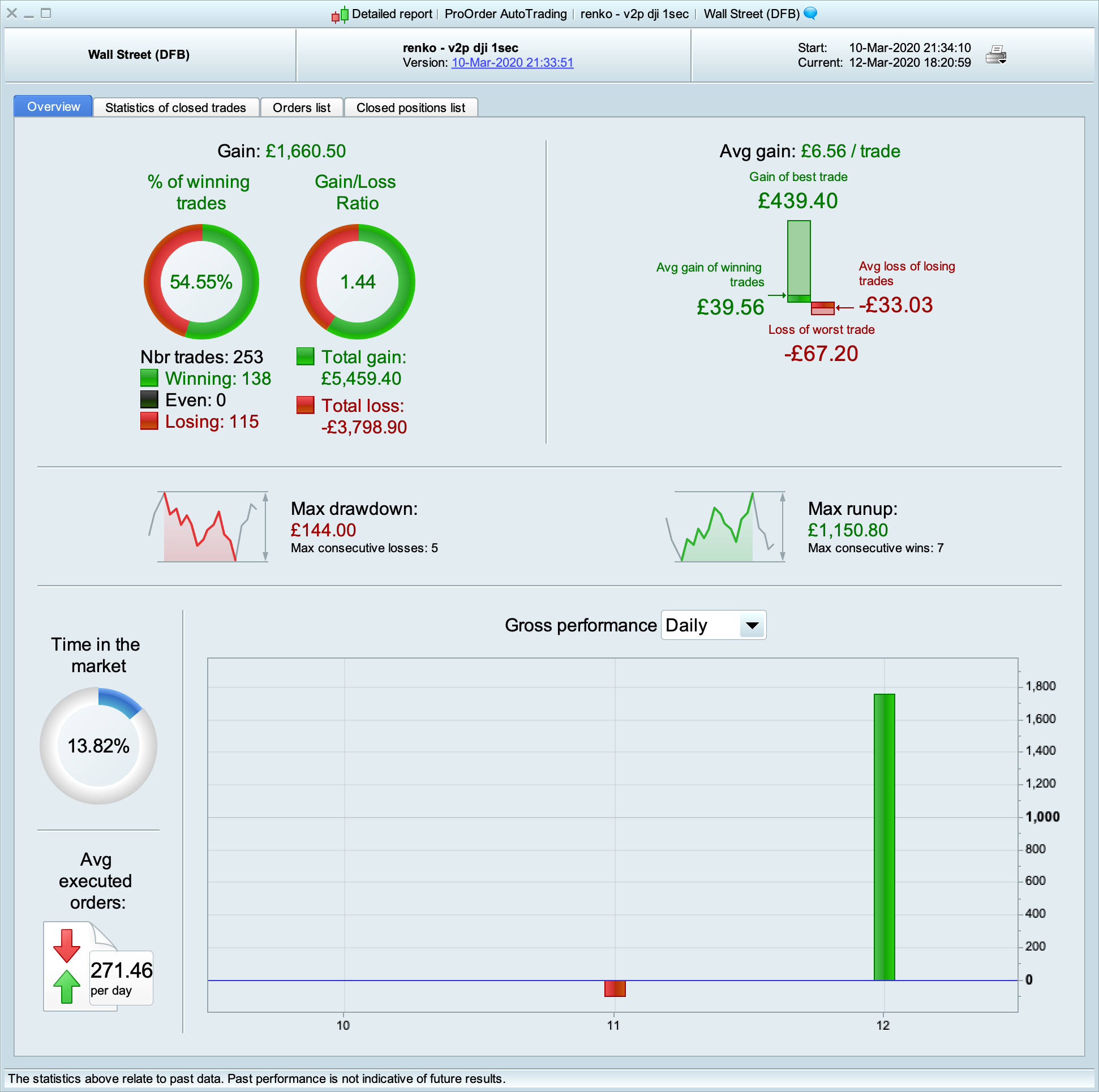Click the green bar for day 12

point(884,836)
